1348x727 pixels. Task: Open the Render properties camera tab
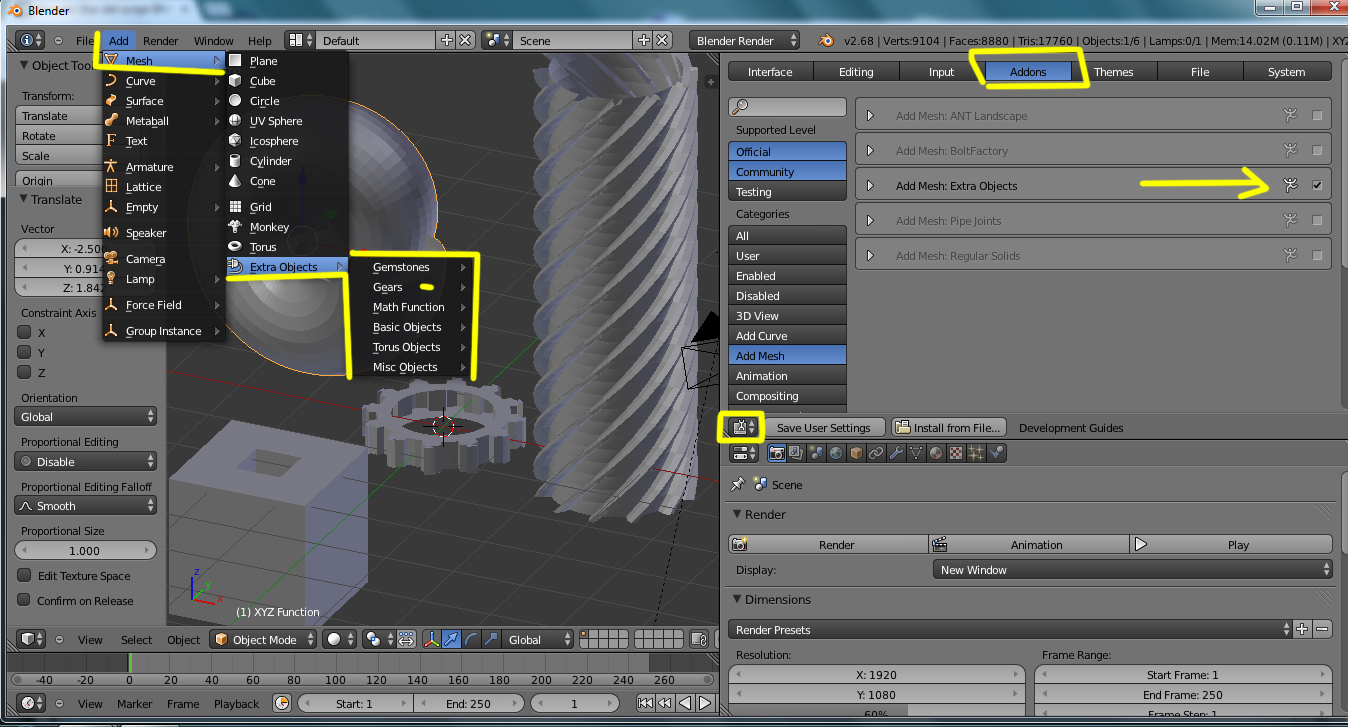[x=776, y=453]
